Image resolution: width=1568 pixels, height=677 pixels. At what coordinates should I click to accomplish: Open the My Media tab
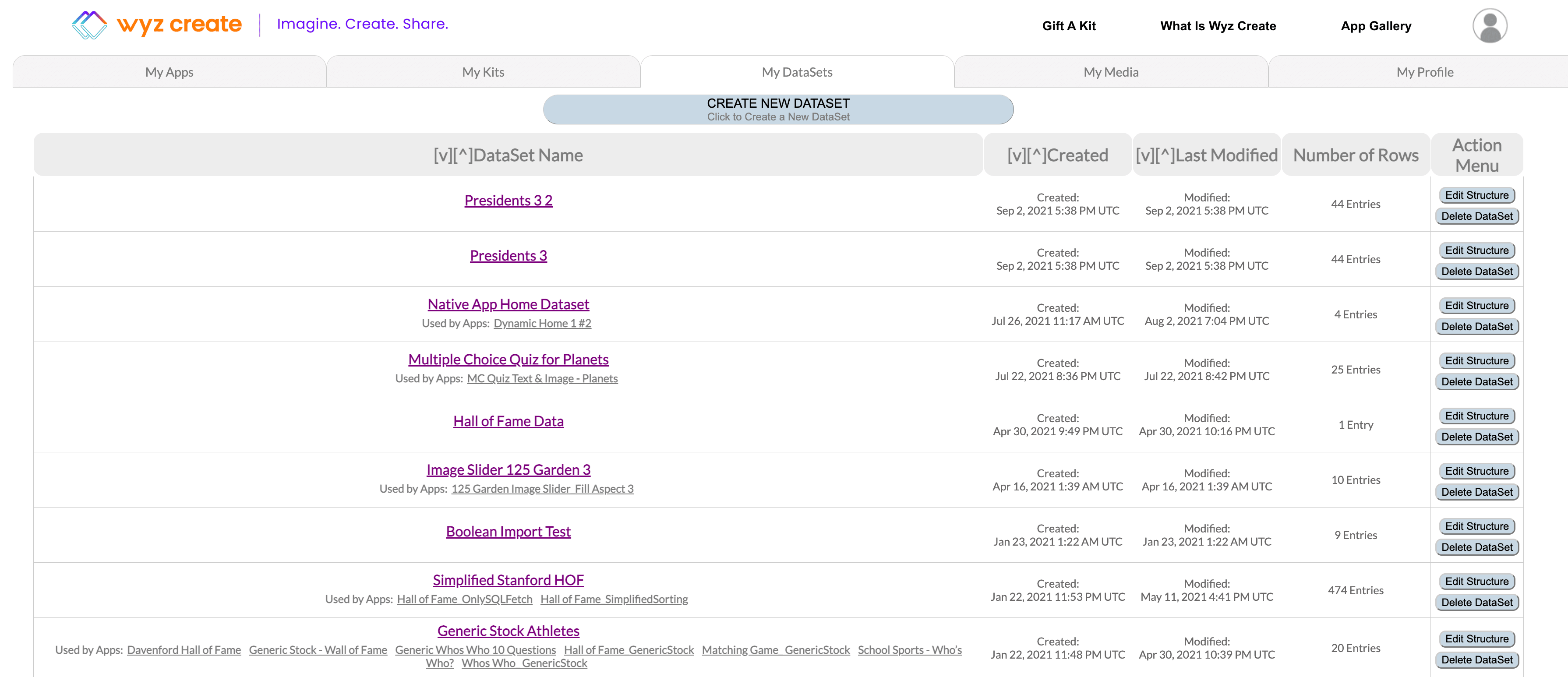[1110, 72]
